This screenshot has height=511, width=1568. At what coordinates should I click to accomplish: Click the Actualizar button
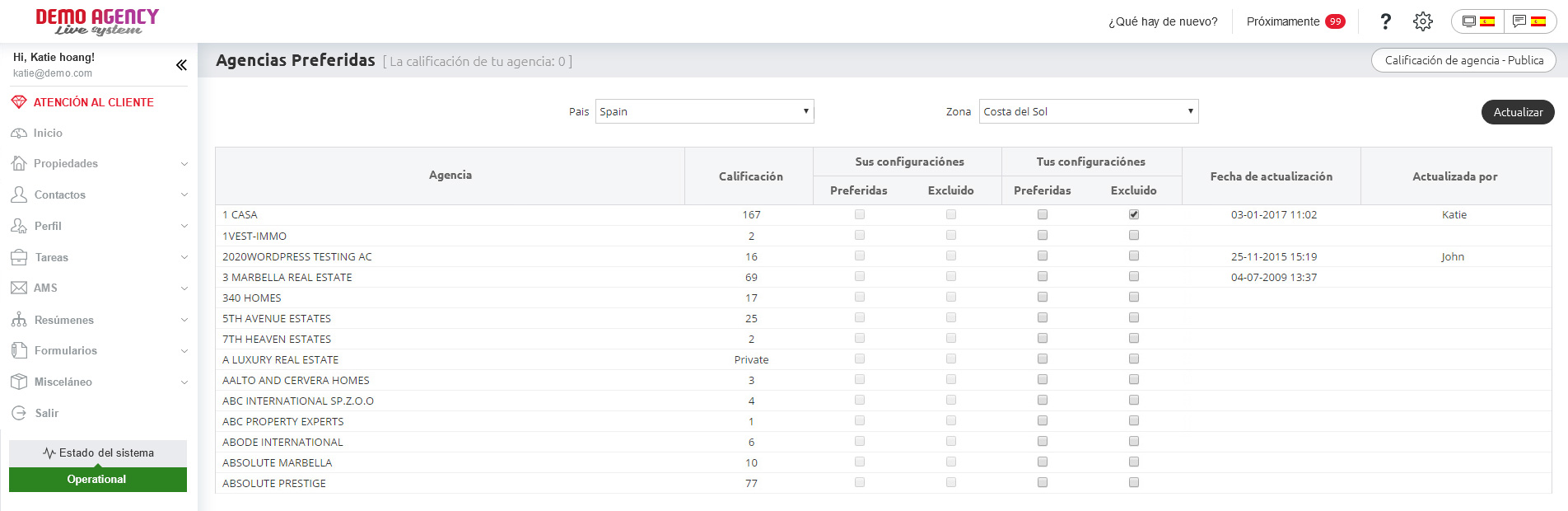coord(1518,112)
